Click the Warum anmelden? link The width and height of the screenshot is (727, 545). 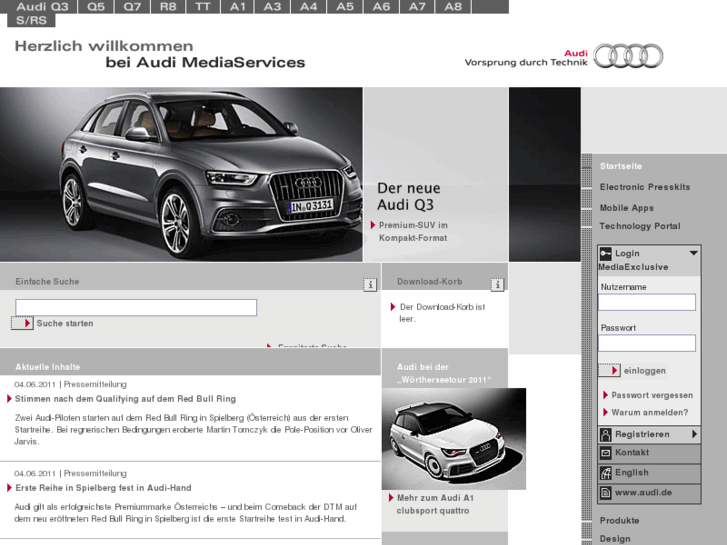(x=650, y=412)
